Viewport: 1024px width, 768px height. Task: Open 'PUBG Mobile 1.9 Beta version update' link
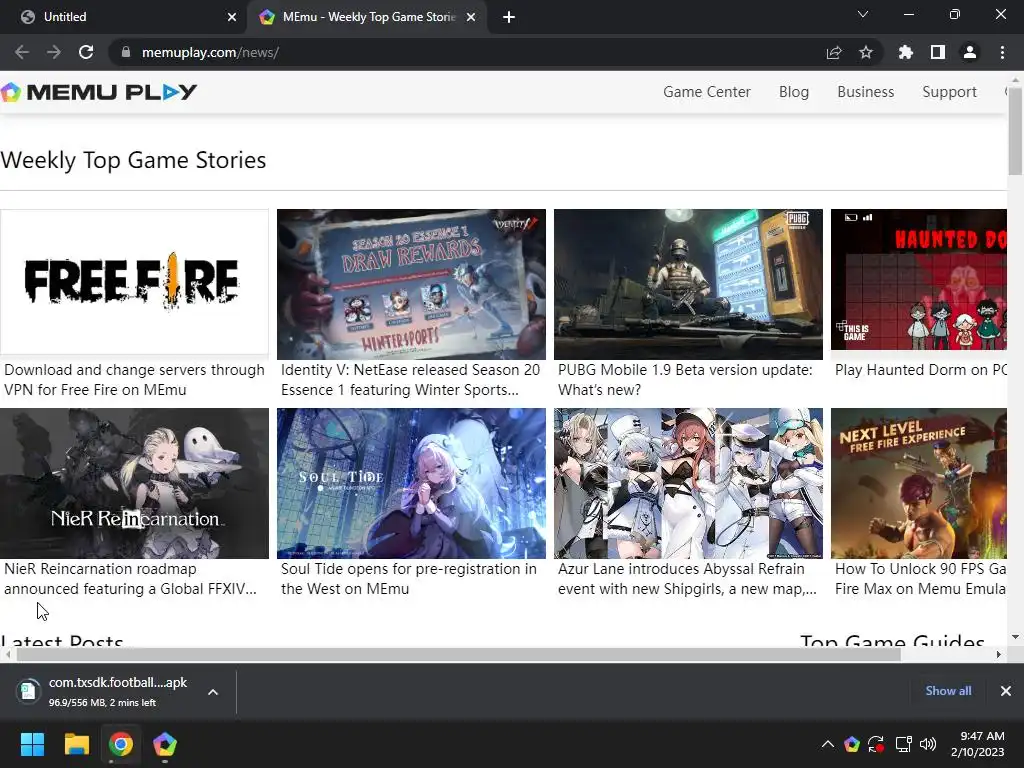(685, 379)
